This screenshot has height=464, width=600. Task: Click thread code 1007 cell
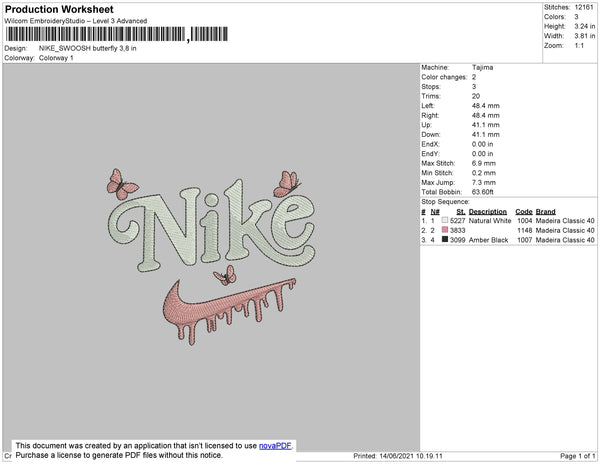(x=525, y=240)
